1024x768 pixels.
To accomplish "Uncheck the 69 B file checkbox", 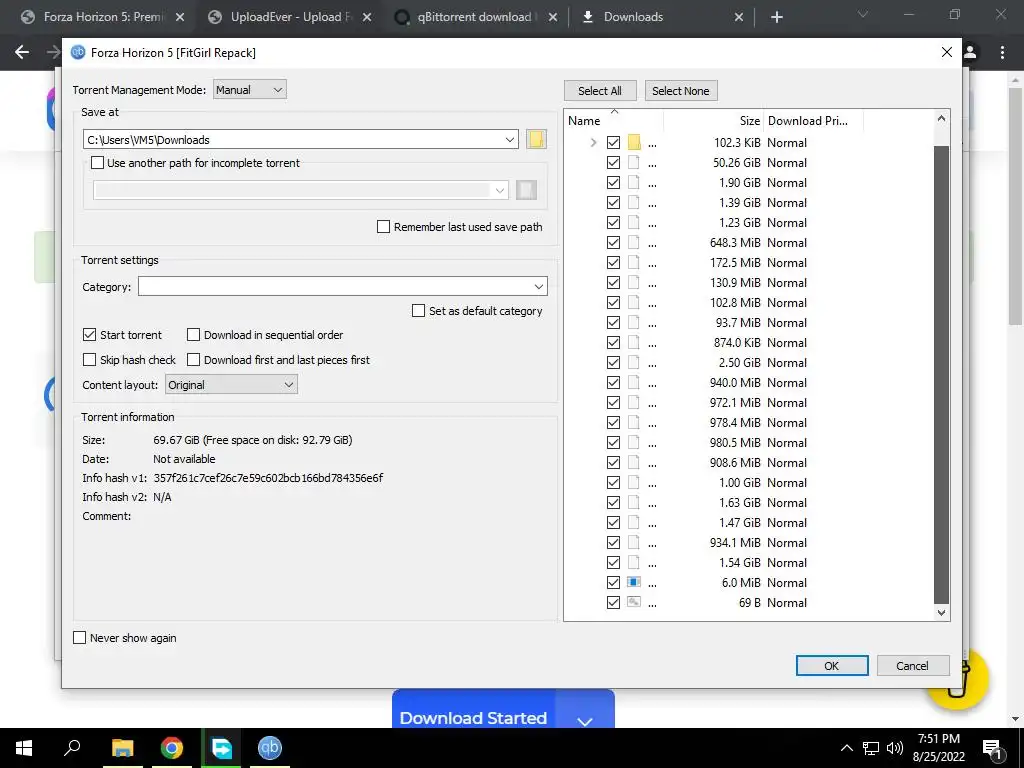I will pyautogui.click(x=613, y=602).
